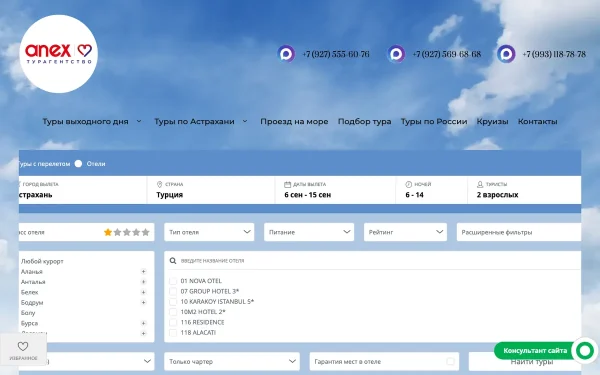Click the green Консультант сайта circle icon
The image size is (600, 375).
tap(585, 351)
